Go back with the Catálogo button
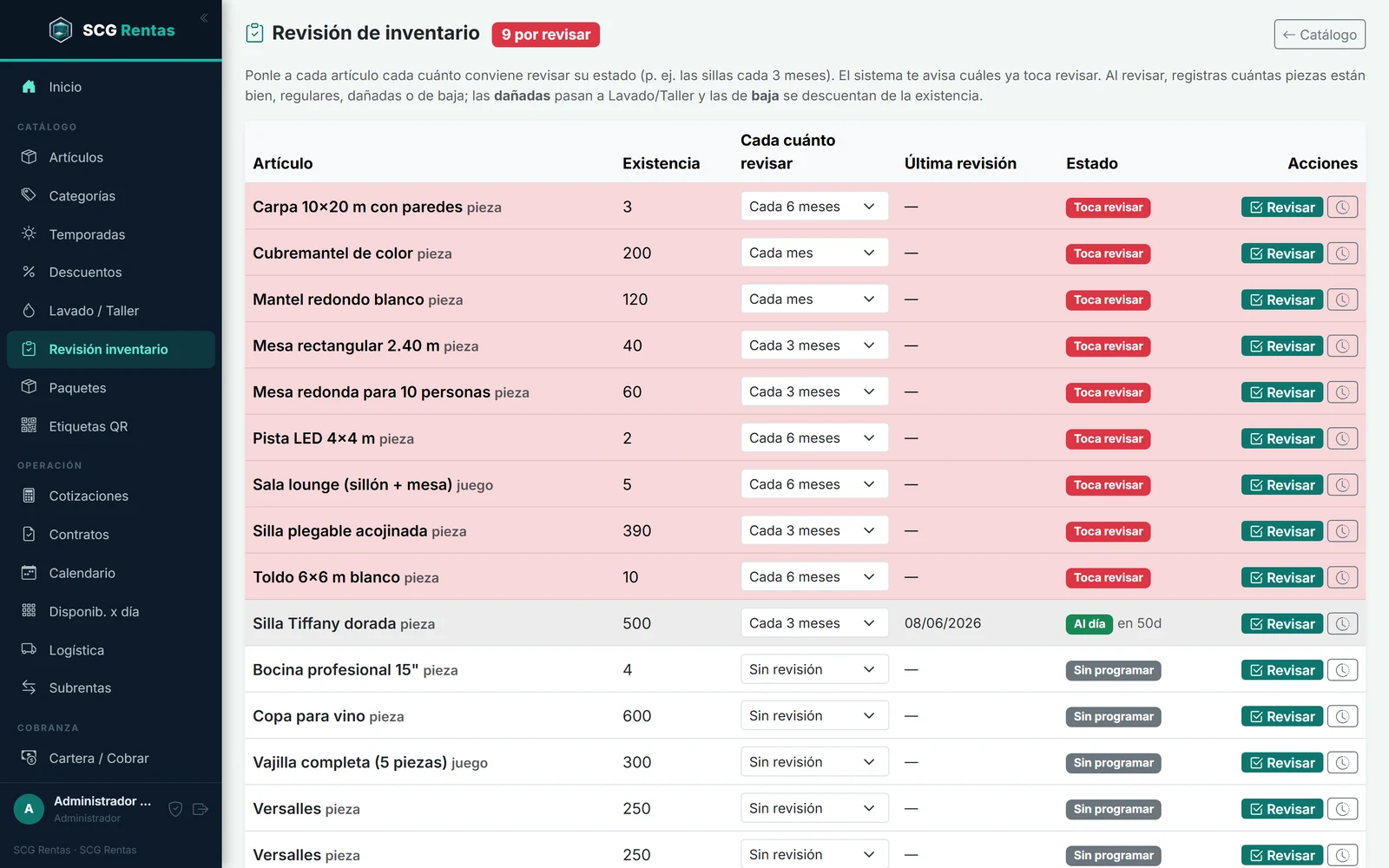Viewport: 1389px width, 868px height. [1320, 35]
